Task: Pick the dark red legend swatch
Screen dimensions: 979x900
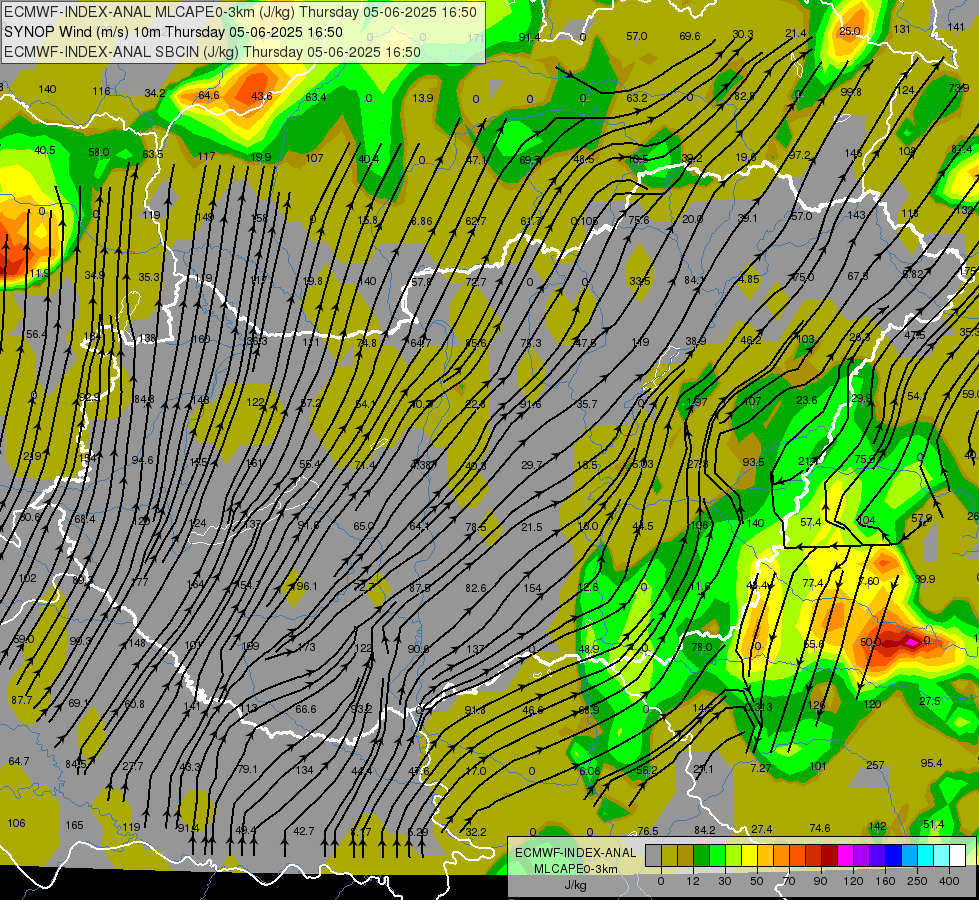Action: pyautogui.click(x=829, y=855)
